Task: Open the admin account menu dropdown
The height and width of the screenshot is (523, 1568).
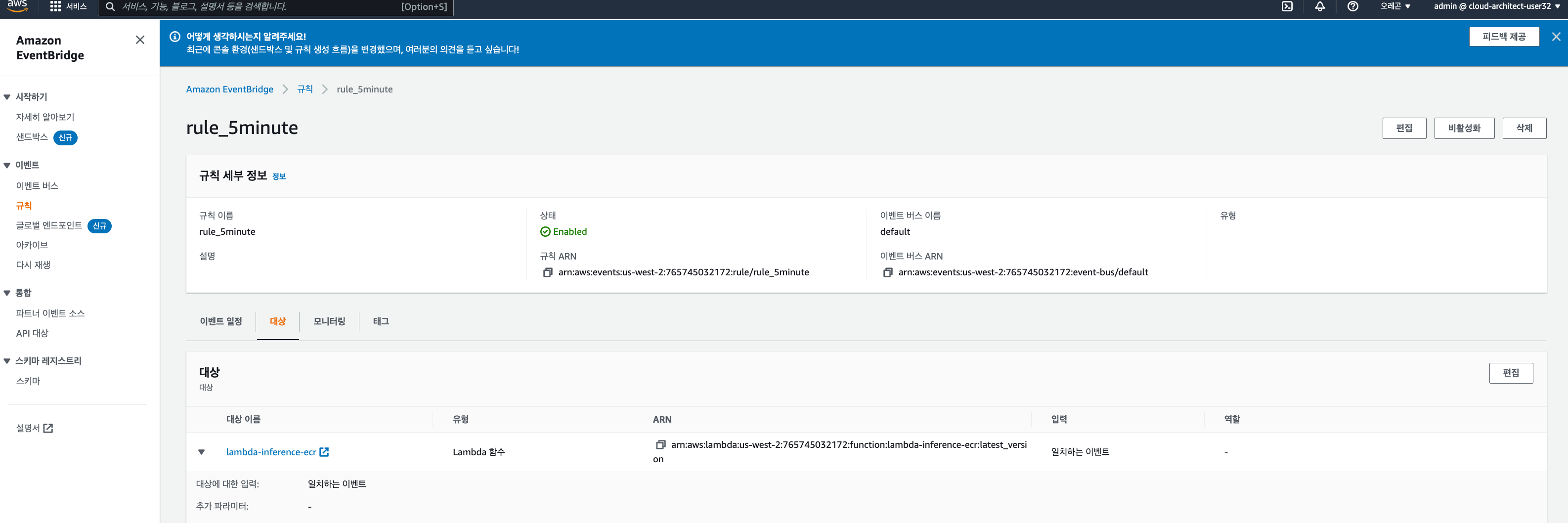Action: point(1497,6)
